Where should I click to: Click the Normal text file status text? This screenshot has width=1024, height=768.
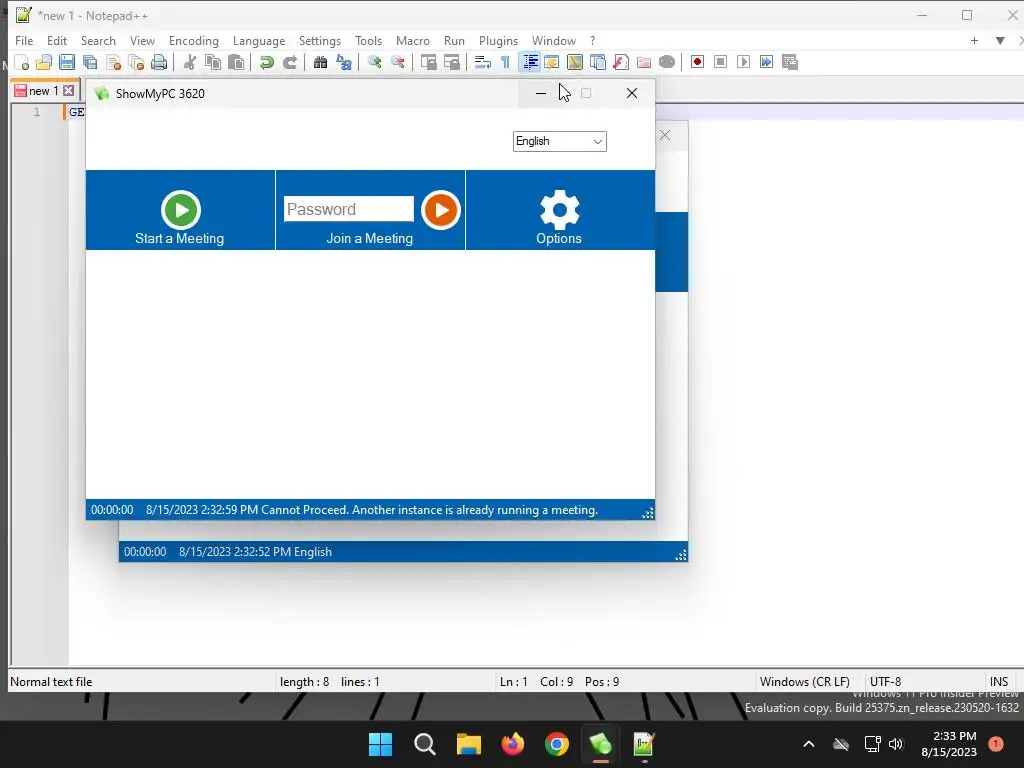click(x=51, y=681)
